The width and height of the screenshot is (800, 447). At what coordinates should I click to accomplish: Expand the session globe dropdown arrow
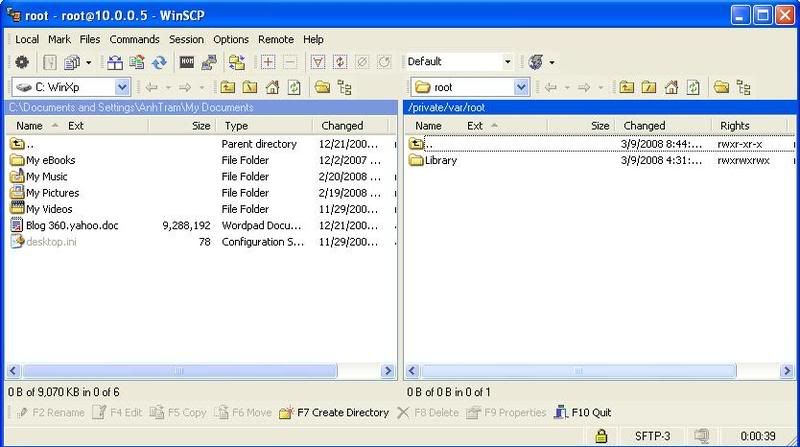click(552, 62)
